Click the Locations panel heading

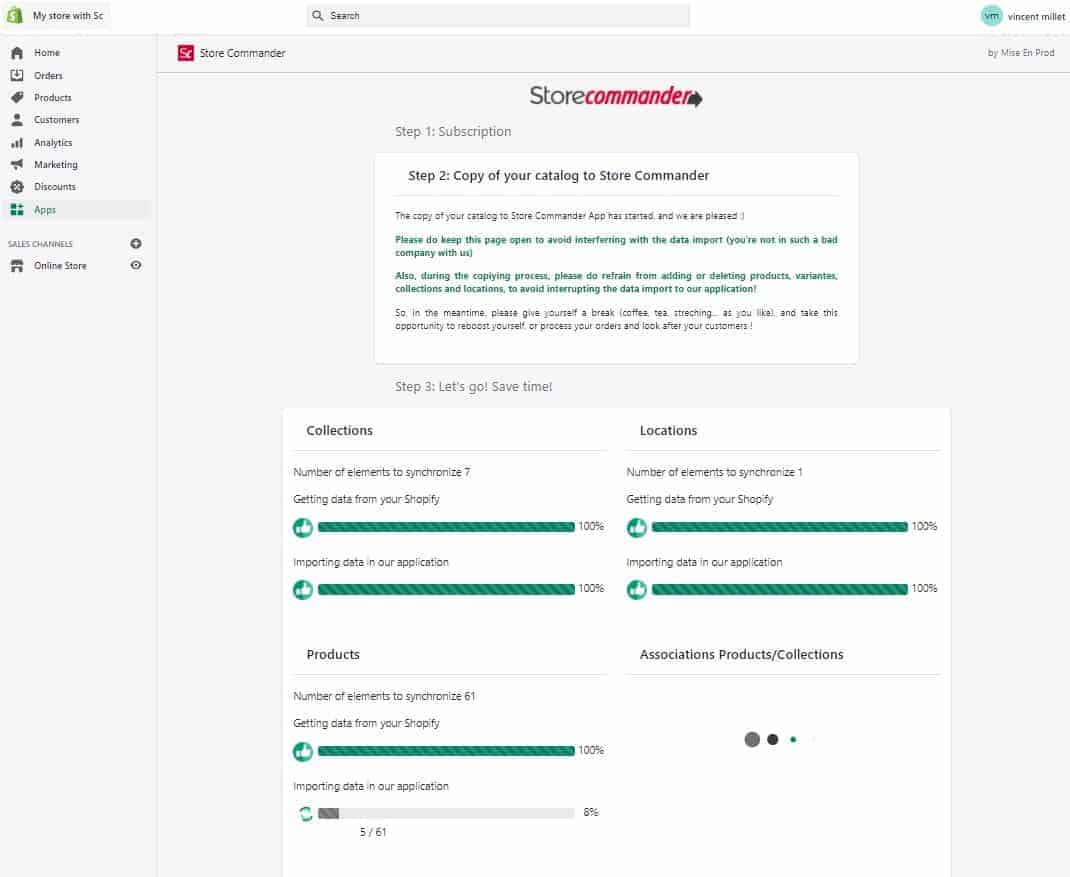point(668,431)
